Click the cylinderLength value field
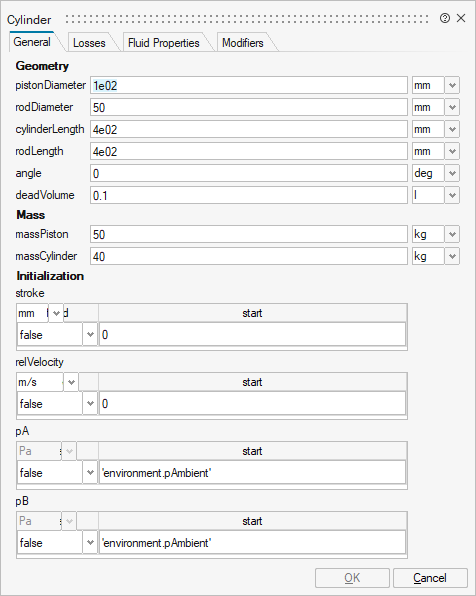The image size is (476, 596). click(x=249, y=129)
